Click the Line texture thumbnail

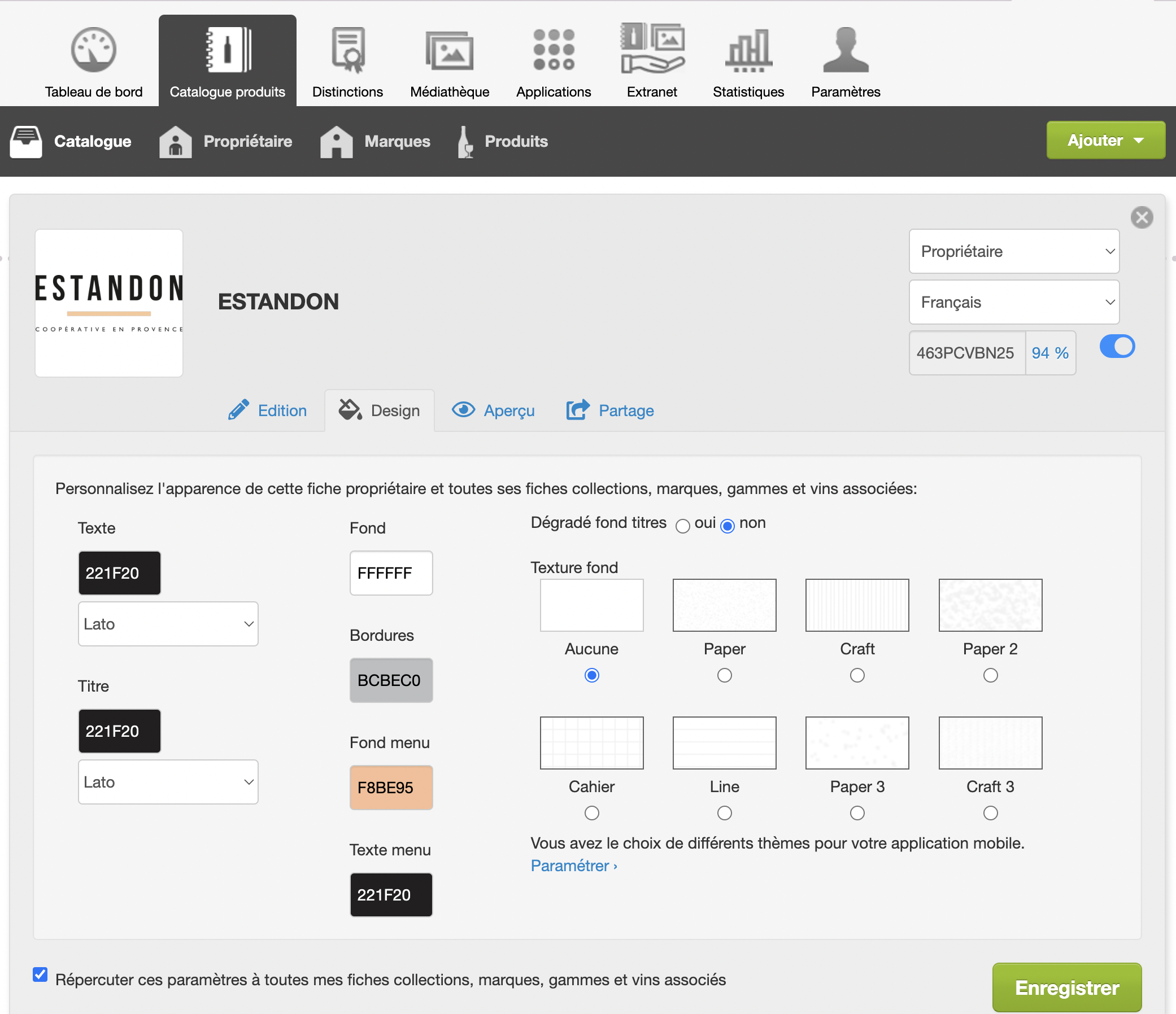tap(724, 743)
